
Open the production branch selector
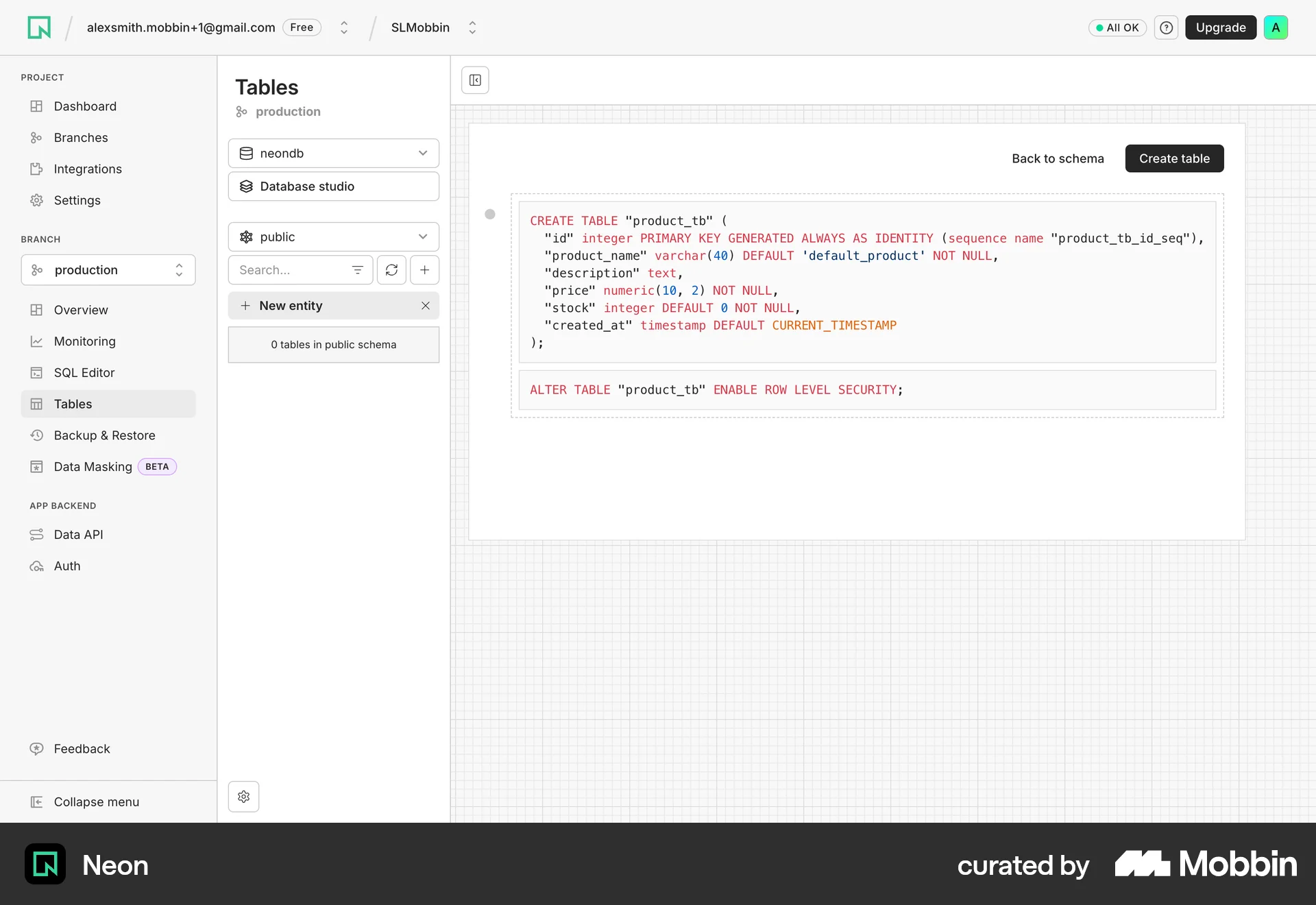(108, 270)
